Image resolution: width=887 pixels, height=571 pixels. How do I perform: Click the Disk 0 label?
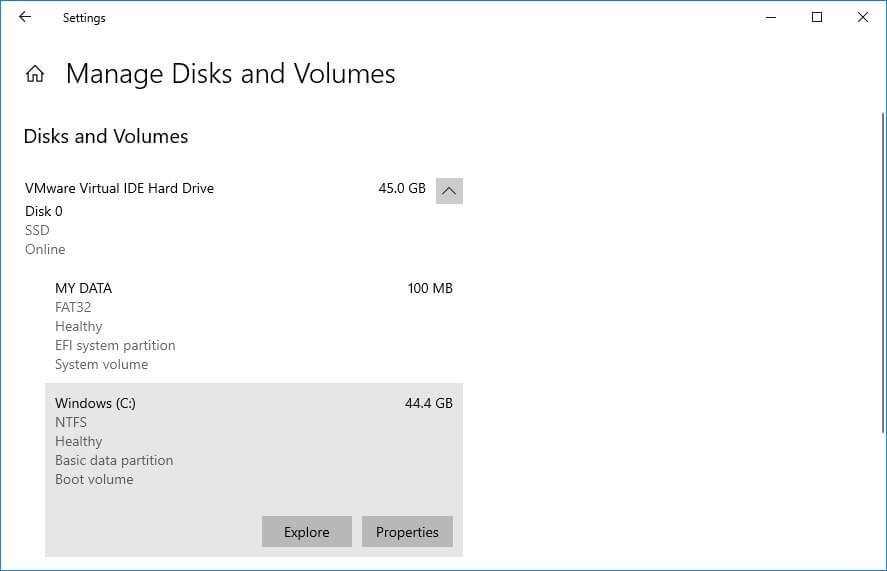pyautogui.click(x=44, y=211)
